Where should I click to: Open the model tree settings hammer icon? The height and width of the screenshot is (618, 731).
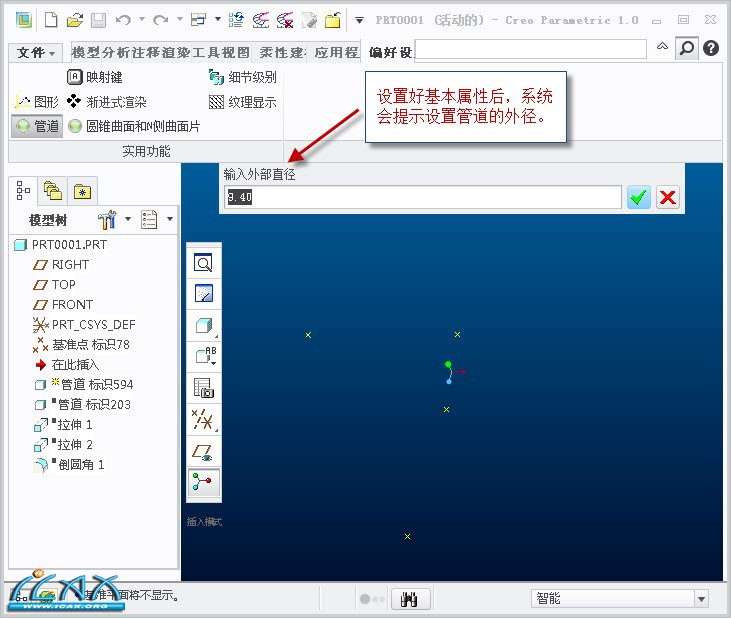point(107,220)
